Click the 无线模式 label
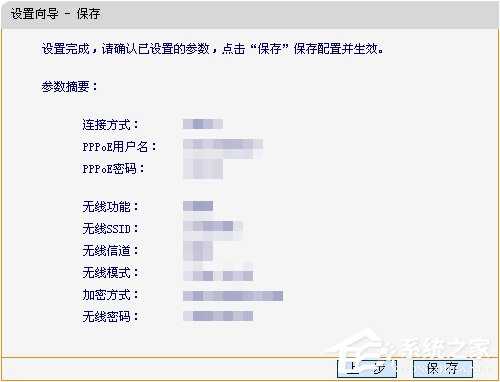 (x=110, y=273)
